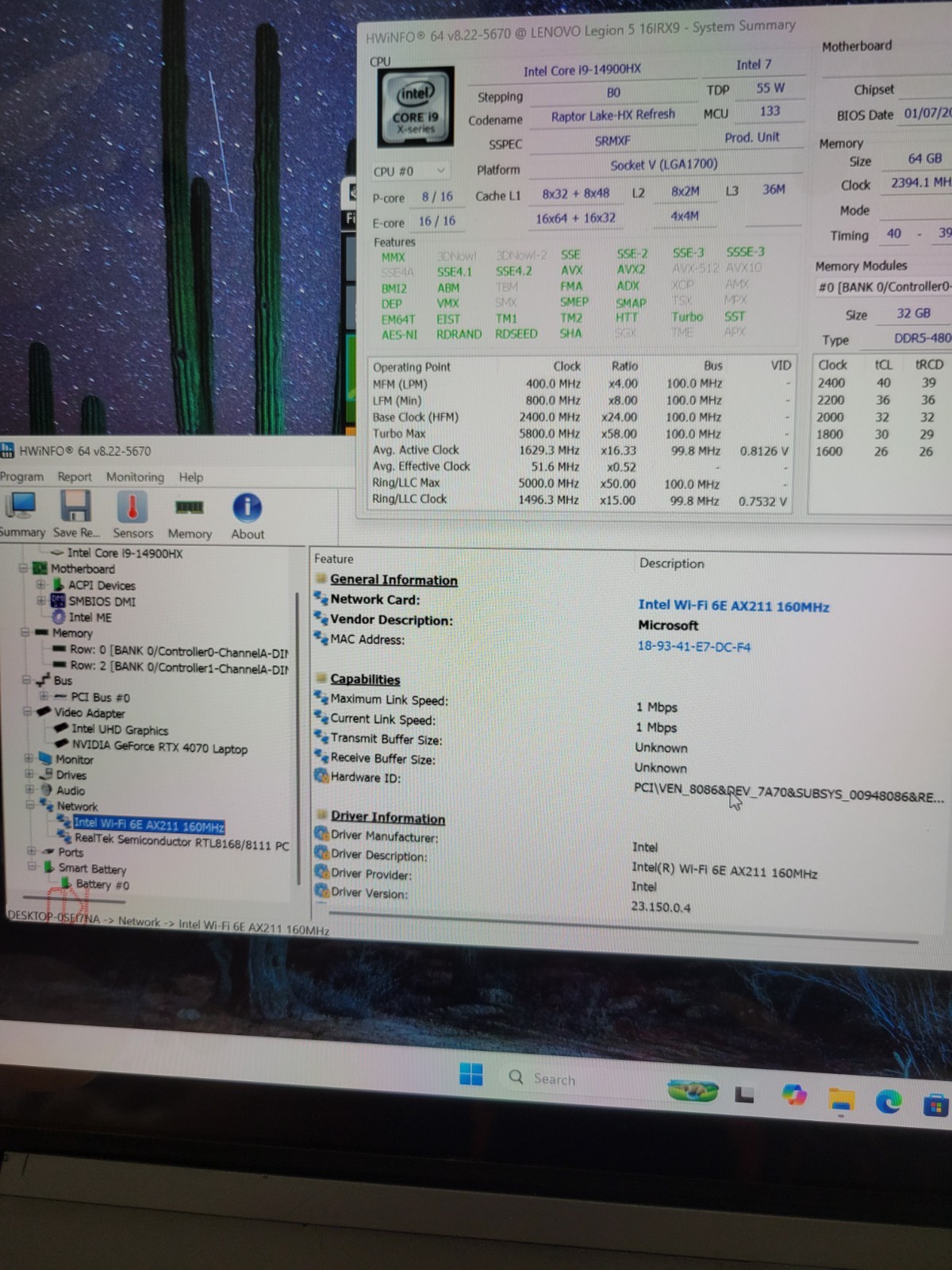Click the Intel Core i9 logo in System Summary

point(416,107)
